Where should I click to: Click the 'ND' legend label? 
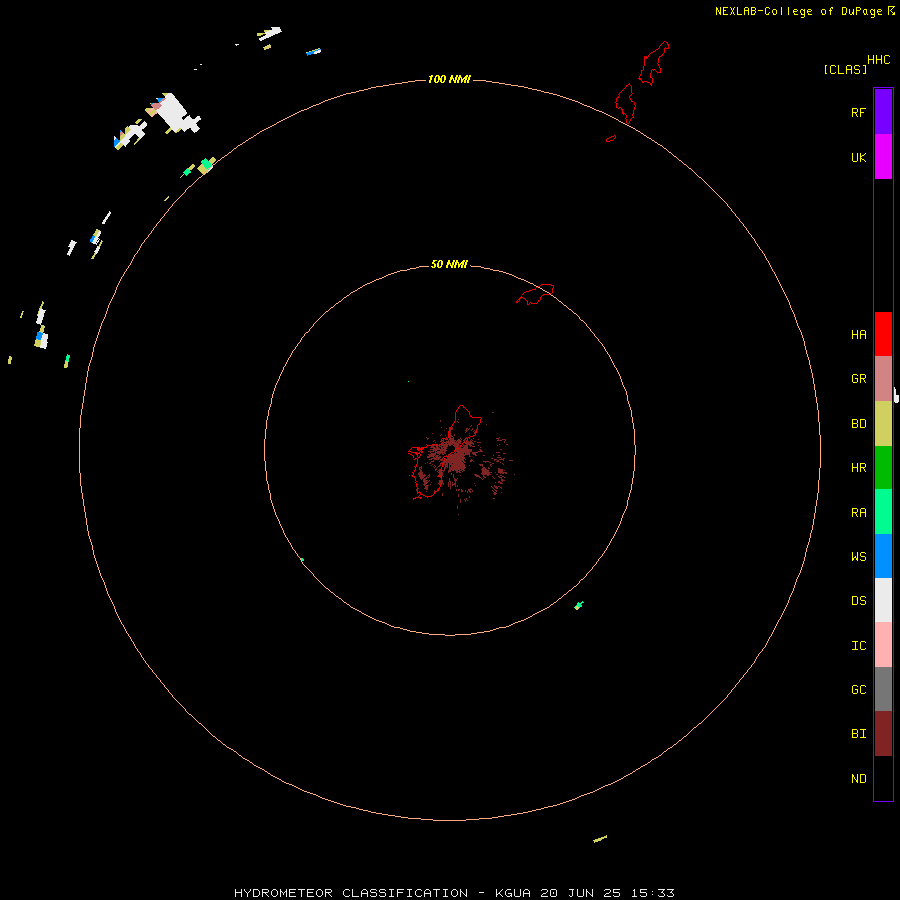pos(858,779)
